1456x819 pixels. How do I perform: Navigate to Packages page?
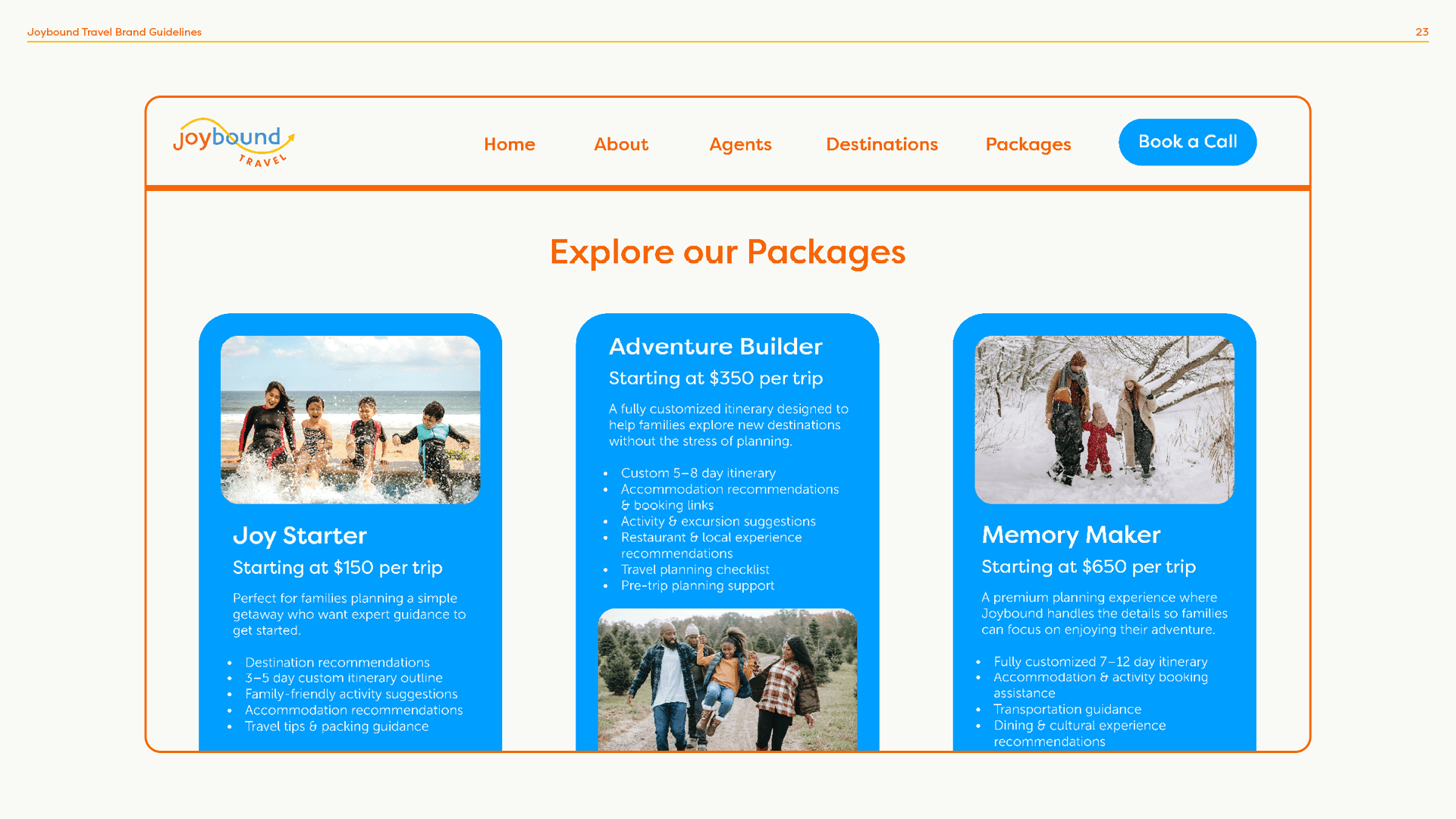point(1028,144)
